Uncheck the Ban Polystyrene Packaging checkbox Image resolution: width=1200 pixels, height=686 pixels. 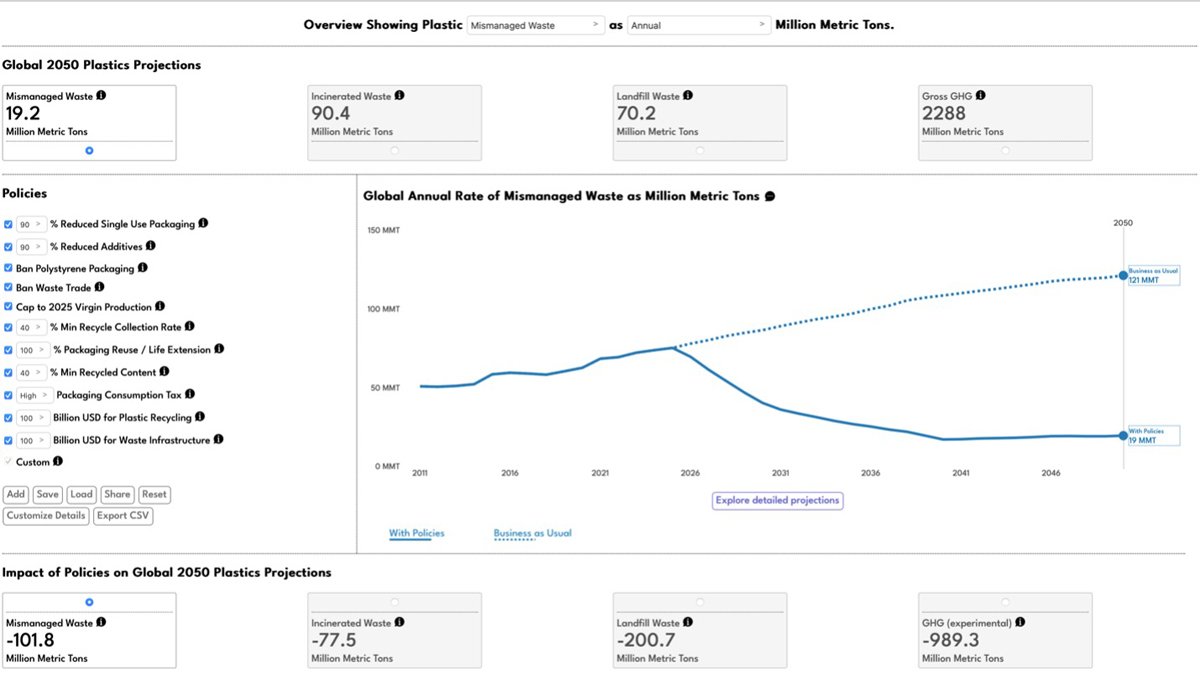tap(9, 268)
